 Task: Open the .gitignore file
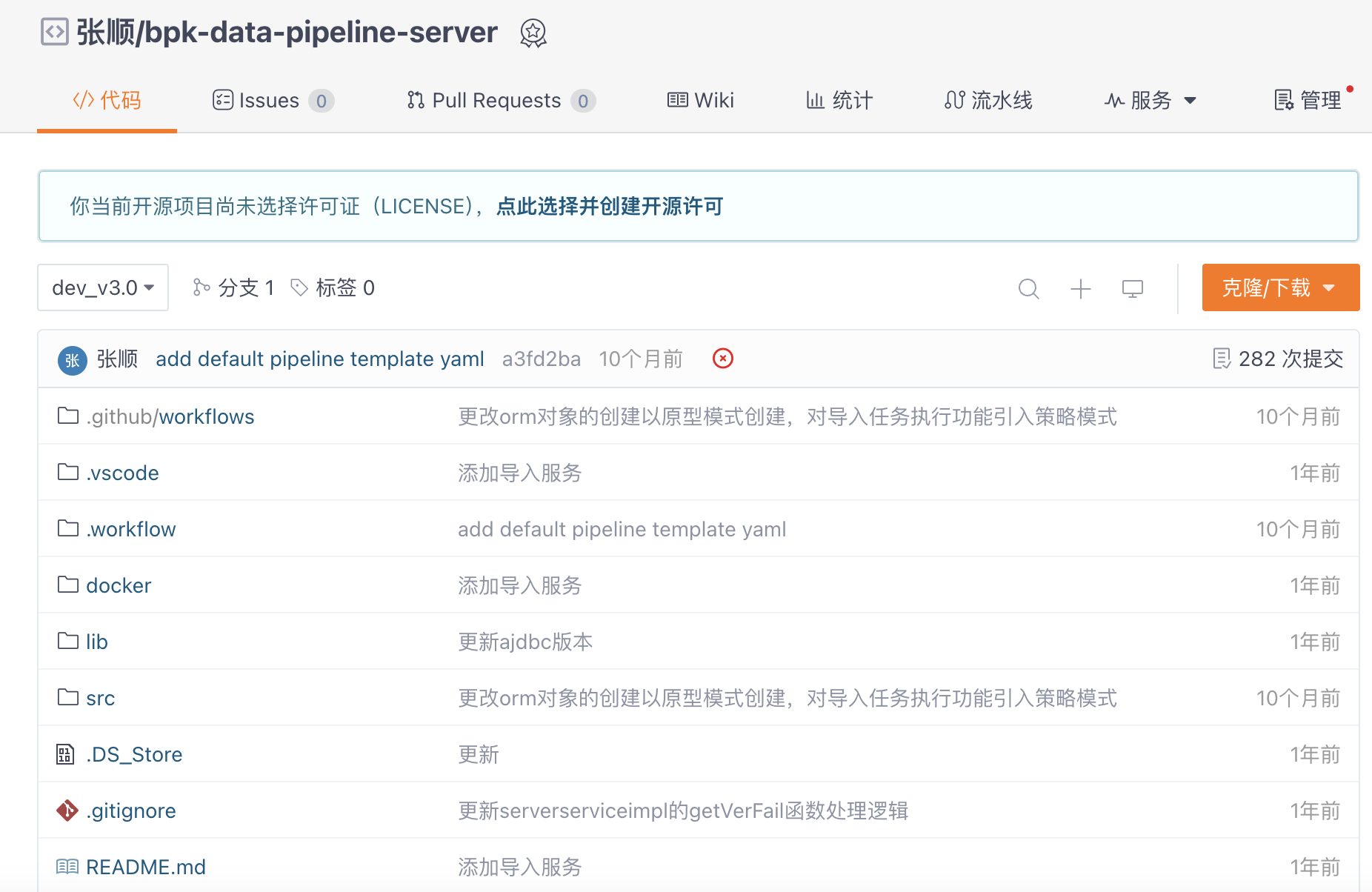[x=131, y=811]
